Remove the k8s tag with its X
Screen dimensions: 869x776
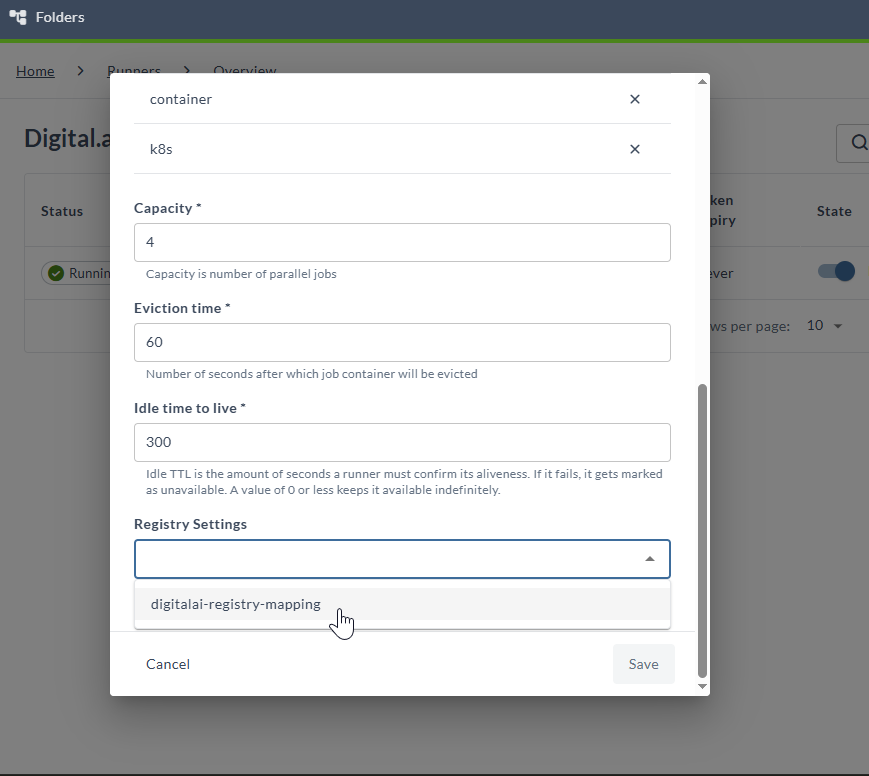635,149
